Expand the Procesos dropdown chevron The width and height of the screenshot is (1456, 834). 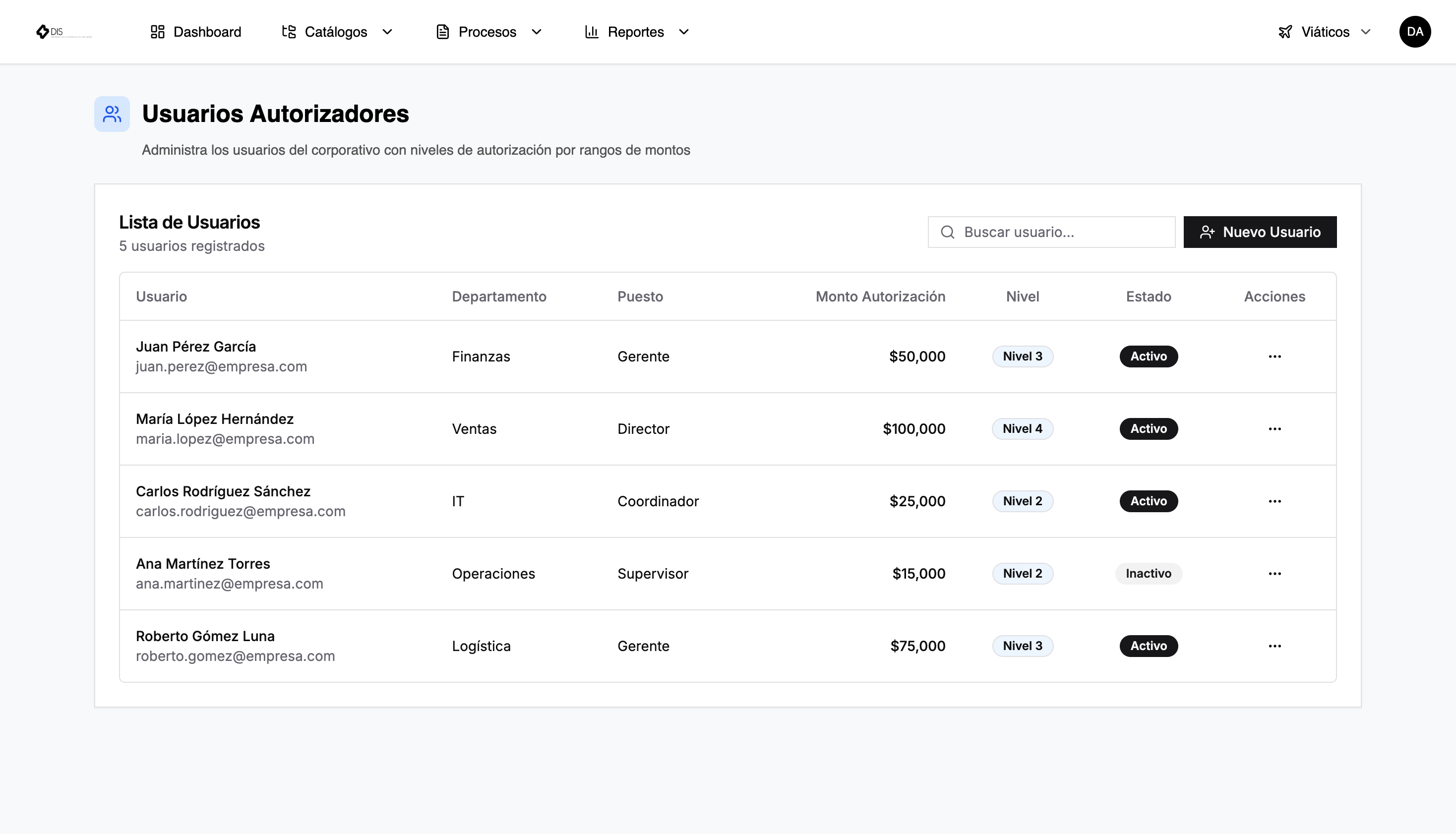pos(536,32)
